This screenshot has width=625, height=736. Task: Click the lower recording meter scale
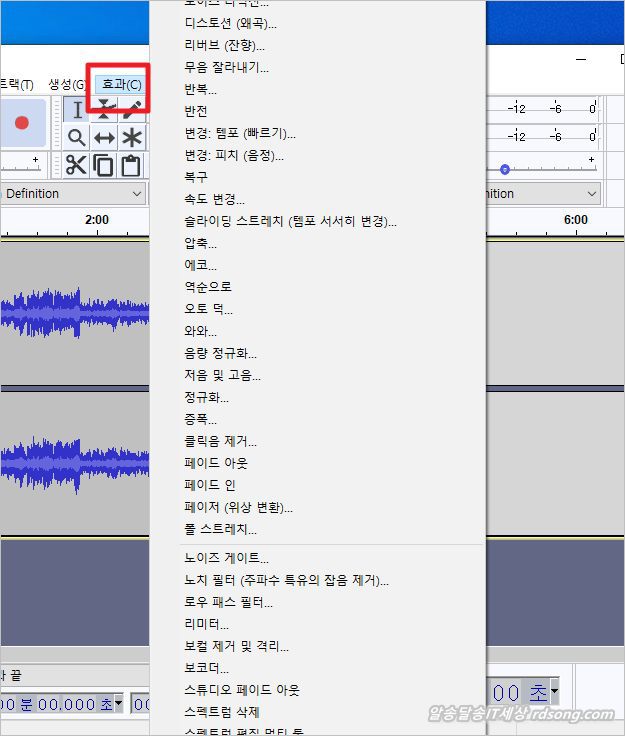point(543,137)
